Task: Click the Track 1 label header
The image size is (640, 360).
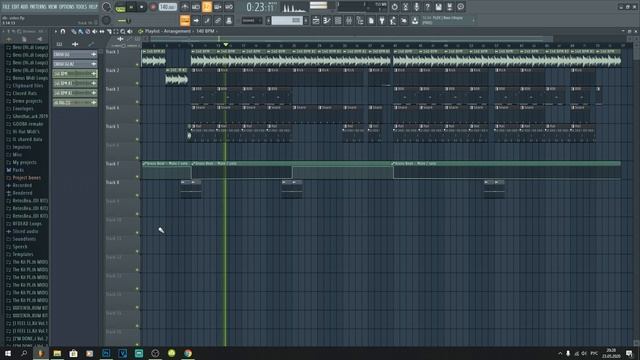Action: (113, 52)
